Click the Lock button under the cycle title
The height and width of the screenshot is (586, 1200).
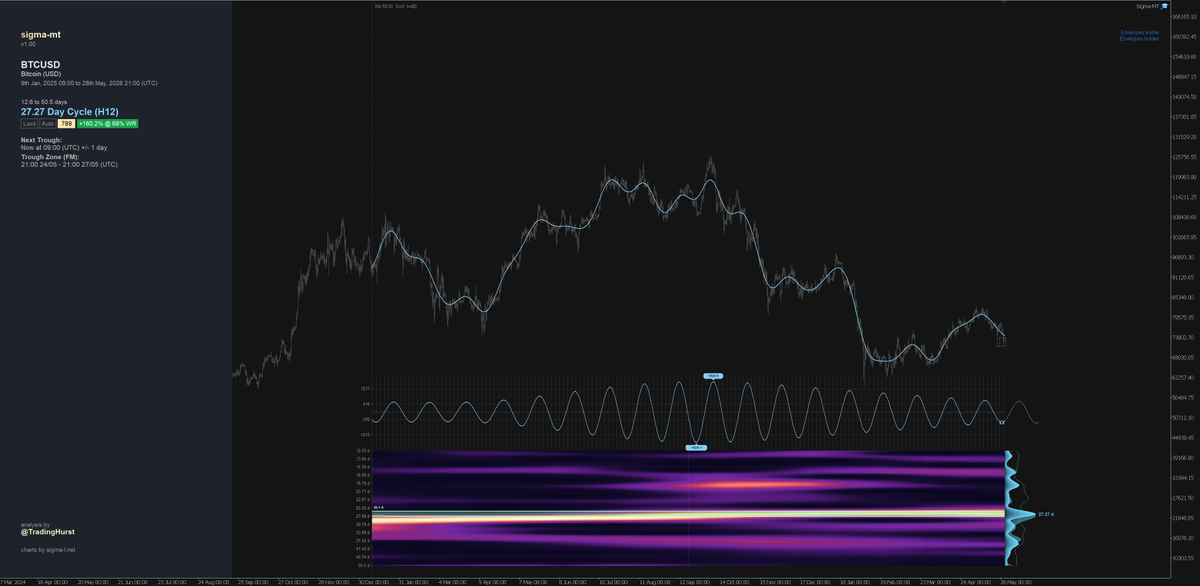pyautogui.click(x=29, y=123)
